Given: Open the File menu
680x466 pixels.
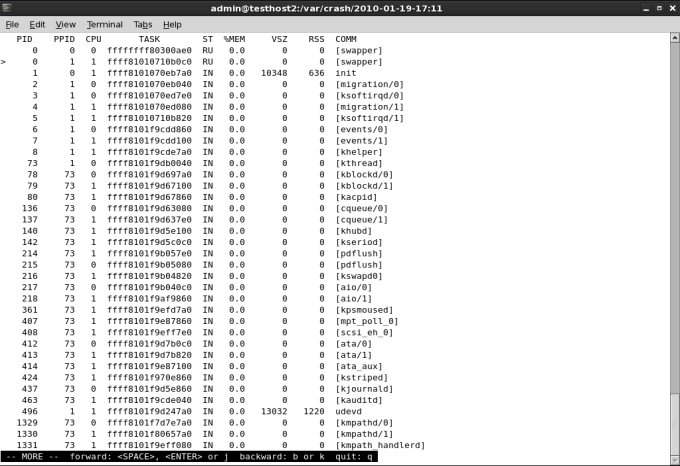Looking at the screenshot, I should (x=12, y=25).
